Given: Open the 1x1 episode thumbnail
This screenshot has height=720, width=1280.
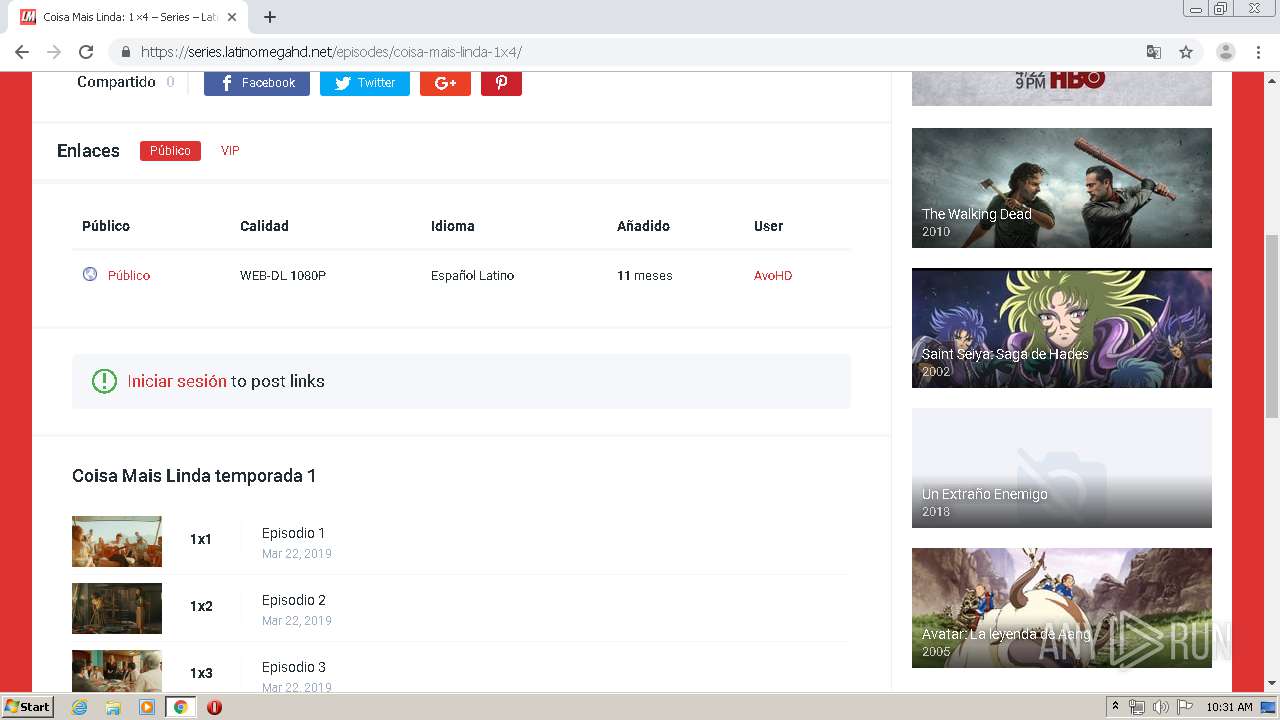Looking at the screenshot, I should pos(117,541).
